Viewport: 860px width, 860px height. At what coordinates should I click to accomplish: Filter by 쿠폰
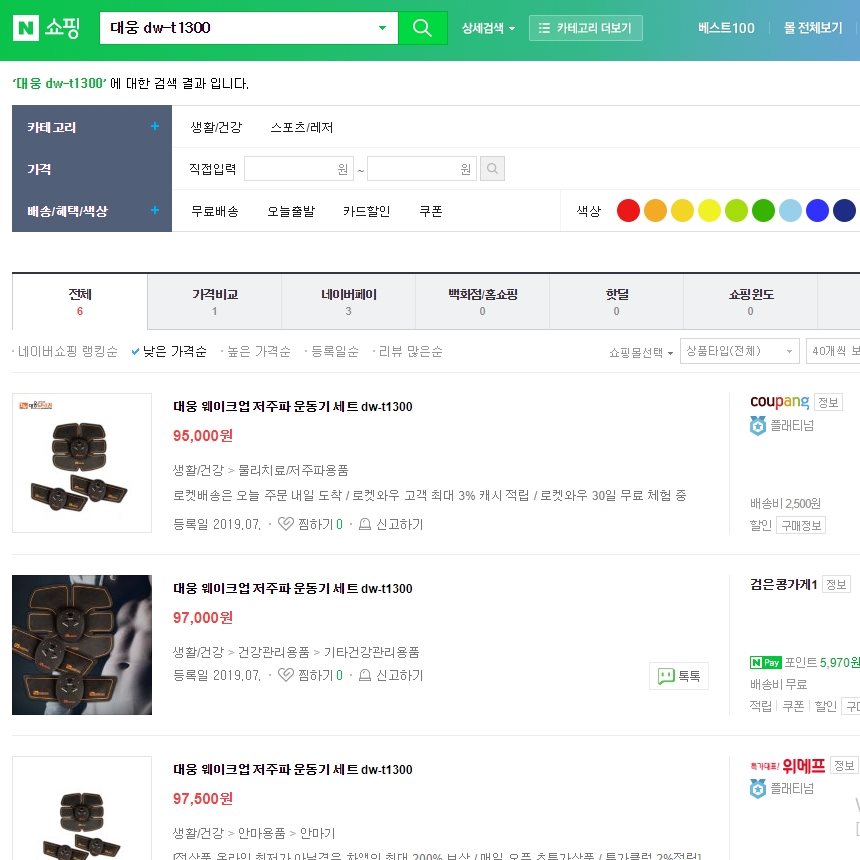coord(431,211)
